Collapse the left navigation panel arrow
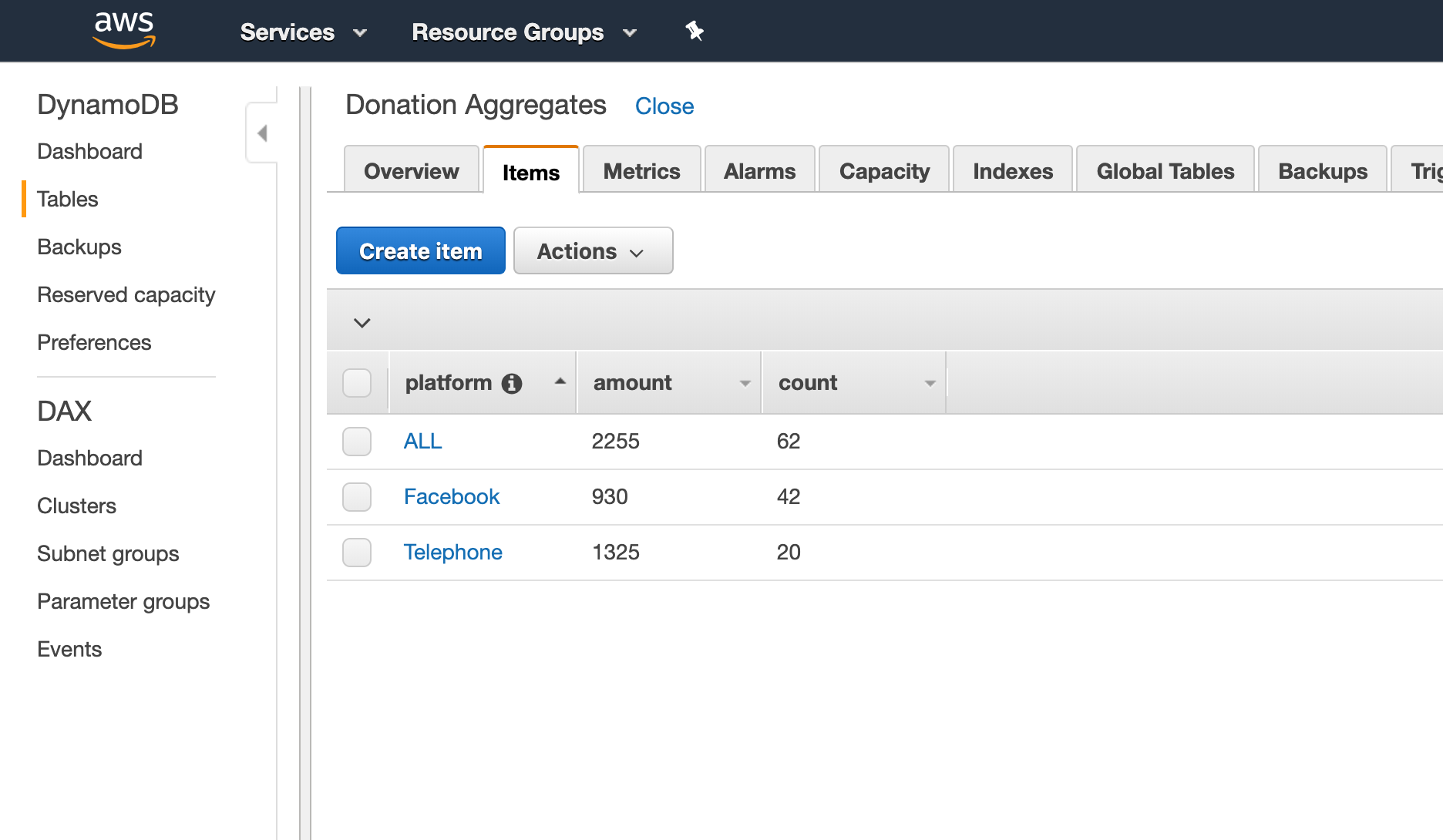The image size is (1443, 840). click(262, 133)
